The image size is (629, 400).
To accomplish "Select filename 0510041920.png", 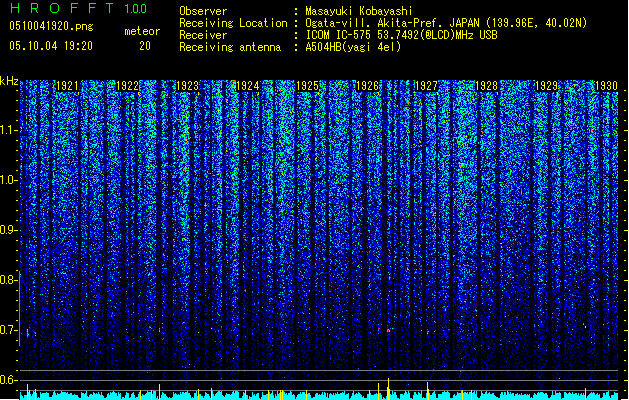I will pyautogui.click(x=51, y=27).
